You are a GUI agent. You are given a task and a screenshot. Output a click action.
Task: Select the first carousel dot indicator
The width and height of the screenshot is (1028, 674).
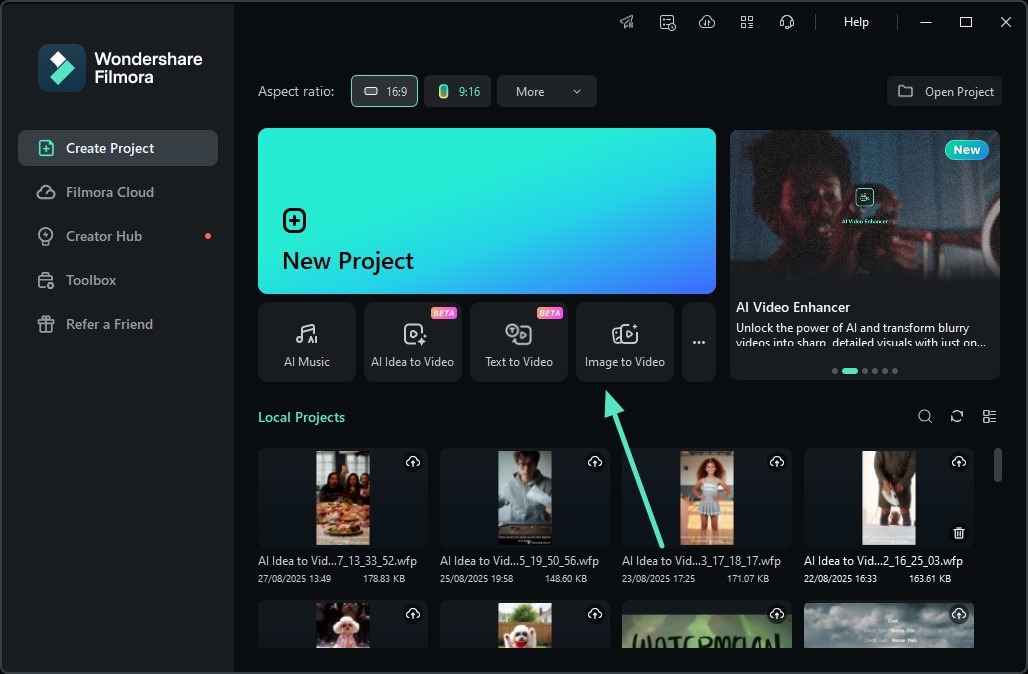[x=835, y=371]
